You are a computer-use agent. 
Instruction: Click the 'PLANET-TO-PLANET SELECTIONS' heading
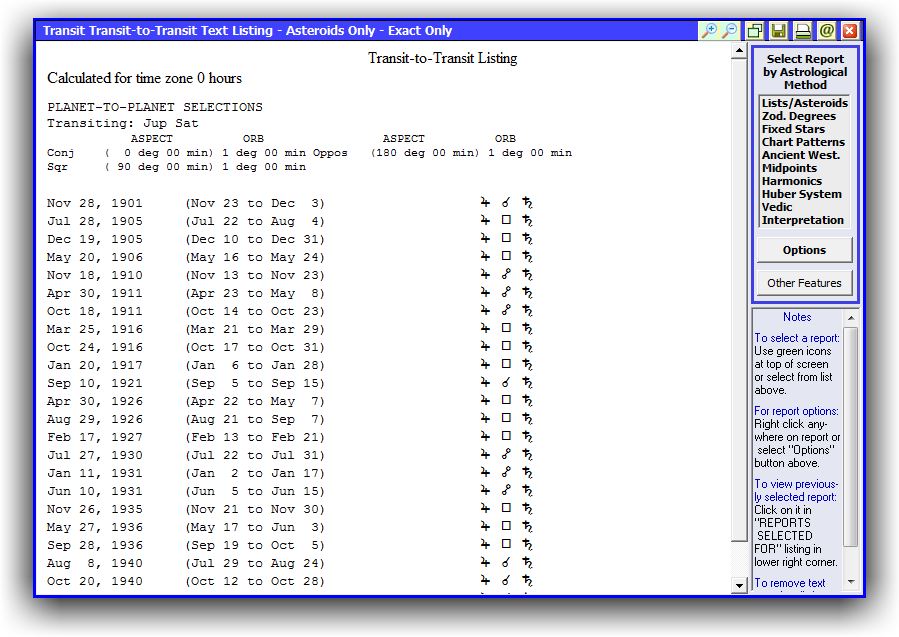point(155,107)
